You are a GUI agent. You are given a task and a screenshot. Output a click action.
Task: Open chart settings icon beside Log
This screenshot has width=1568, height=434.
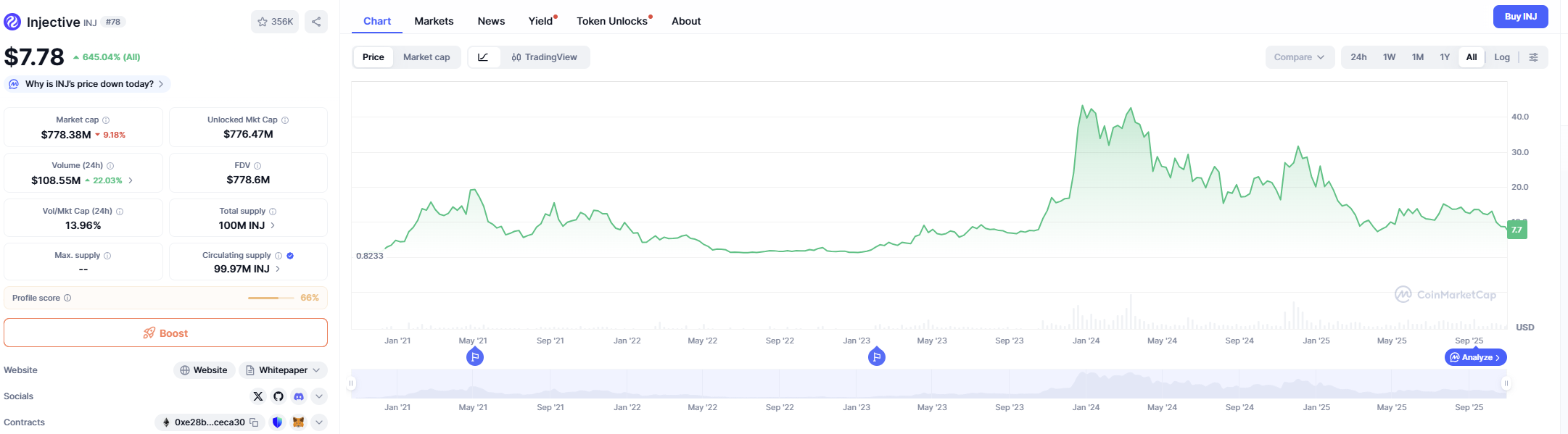coord(1533,57)
